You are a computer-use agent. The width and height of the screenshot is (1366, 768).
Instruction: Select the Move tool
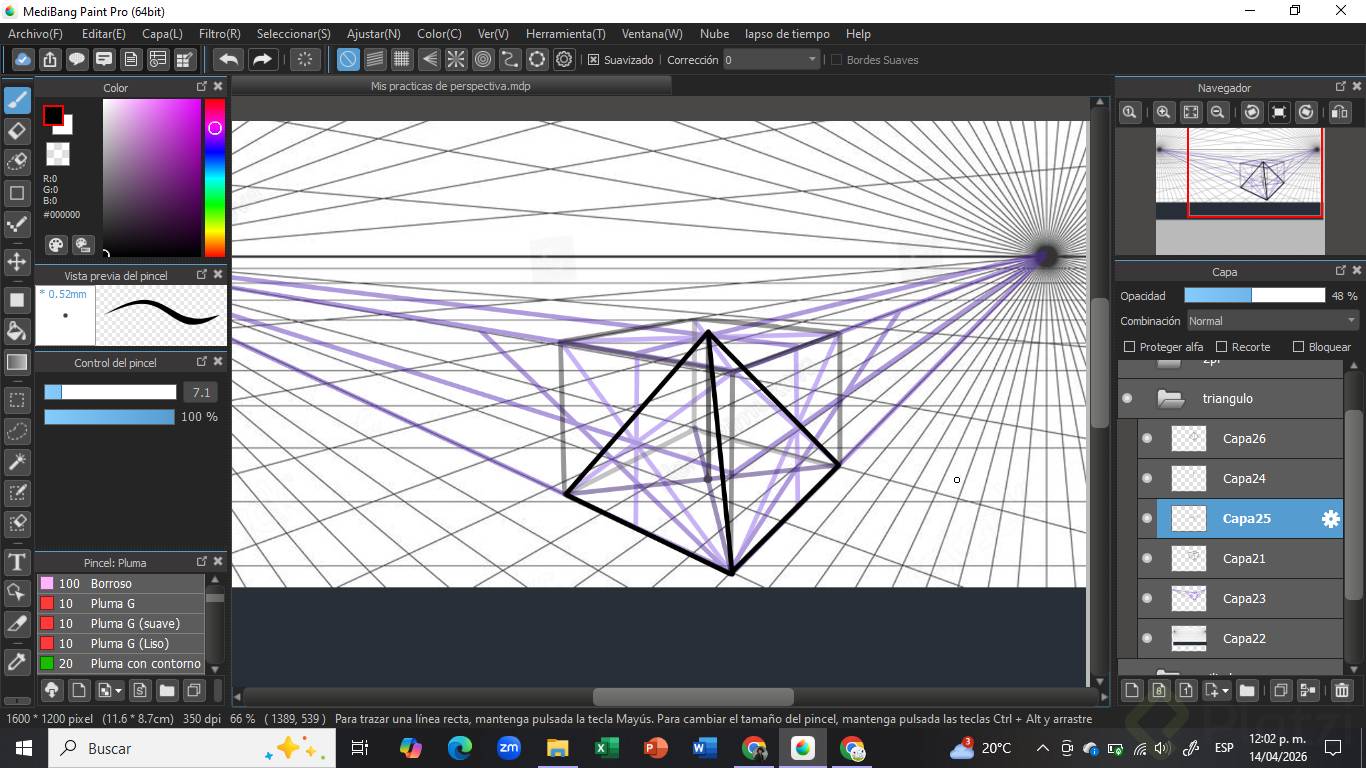point(17,262)
